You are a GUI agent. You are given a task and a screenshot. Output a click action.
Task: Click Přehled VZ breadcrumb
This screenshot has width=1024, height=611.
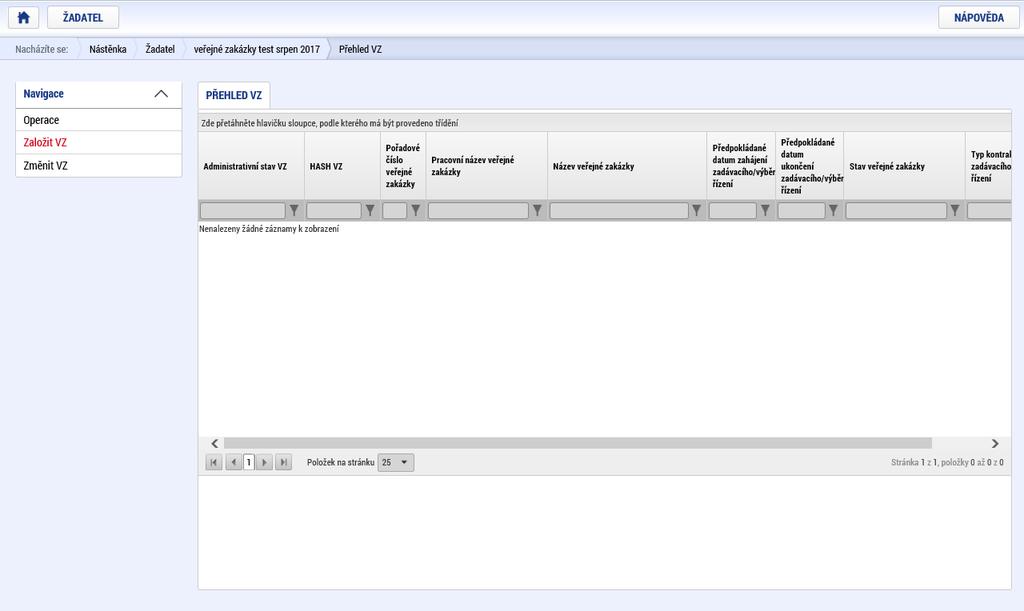tap(360, 49)
